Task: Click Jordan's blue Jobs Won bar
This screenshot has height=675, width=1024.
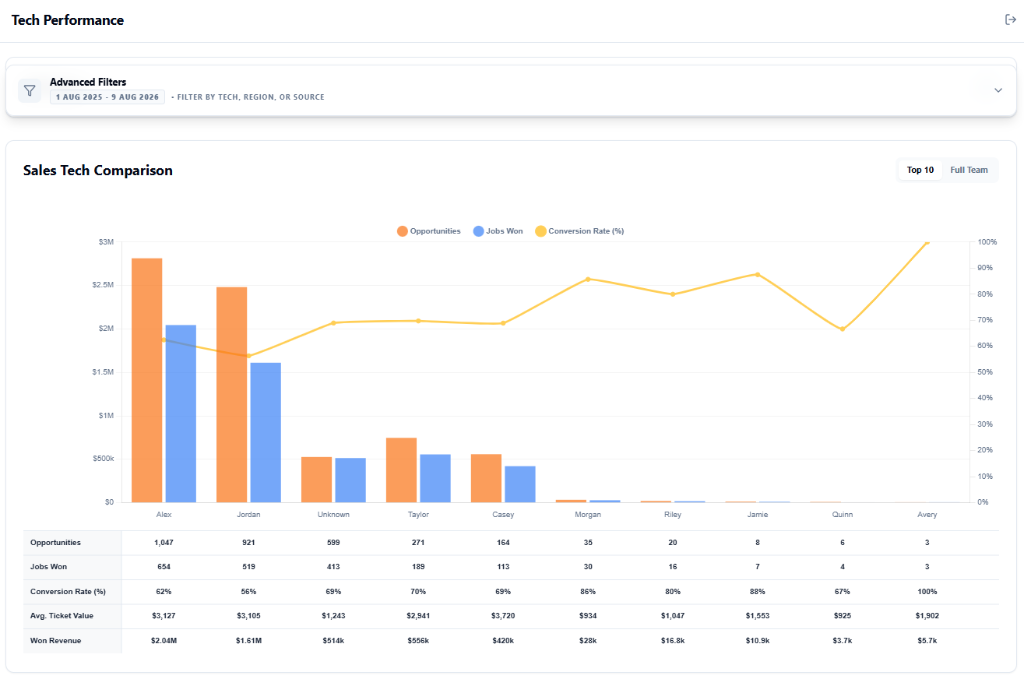Action: (x=266, y=432)
